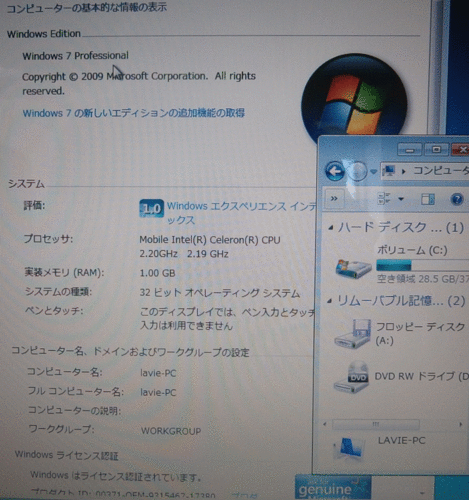The width and height of the screenshot is (469, 500).
Task: Click the 空き領域 28.5 GB text
Action: (423, 279)
